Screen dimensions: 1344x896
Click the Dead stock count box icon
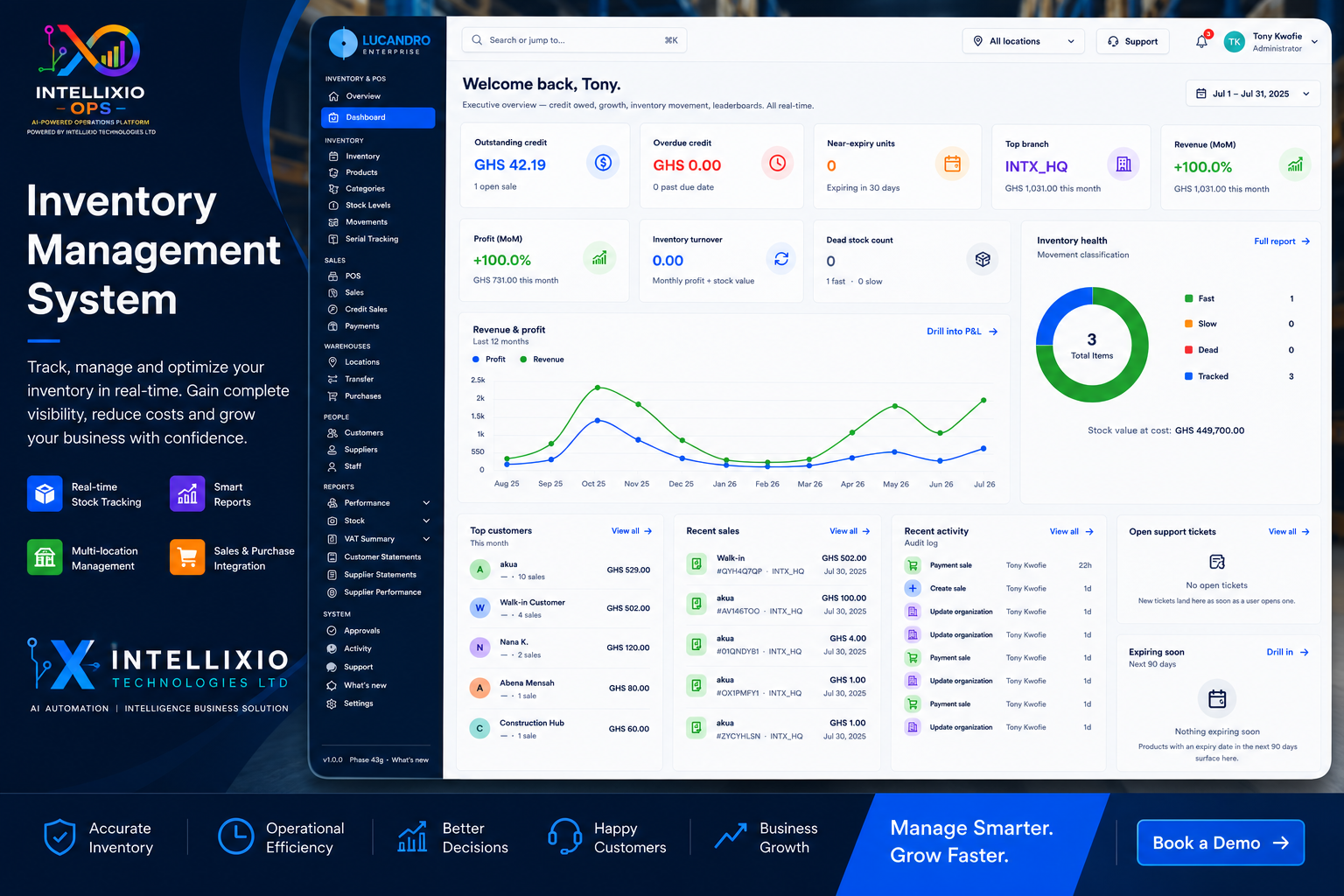point(982,259)
